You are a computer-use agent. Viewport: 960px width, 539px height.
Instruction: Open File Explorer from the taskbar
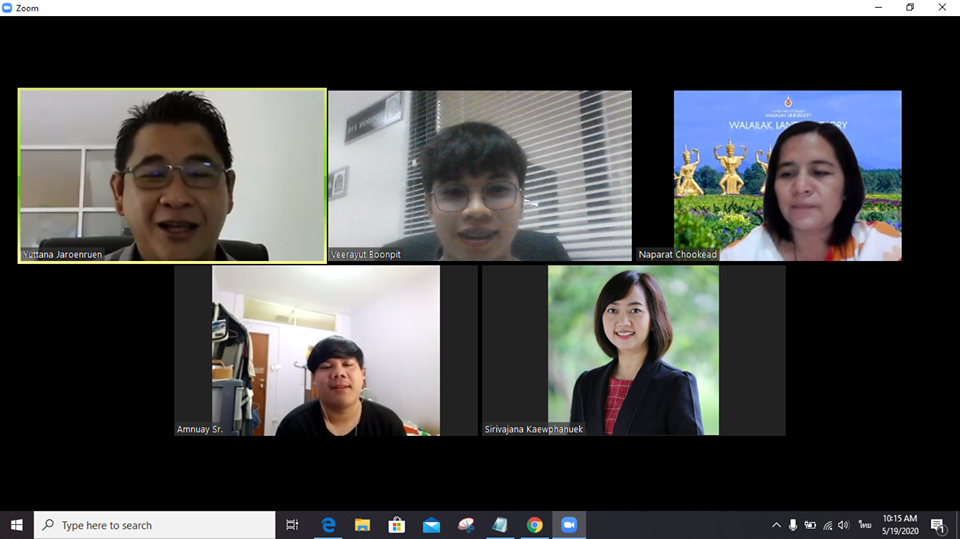[x=362, y=525]
